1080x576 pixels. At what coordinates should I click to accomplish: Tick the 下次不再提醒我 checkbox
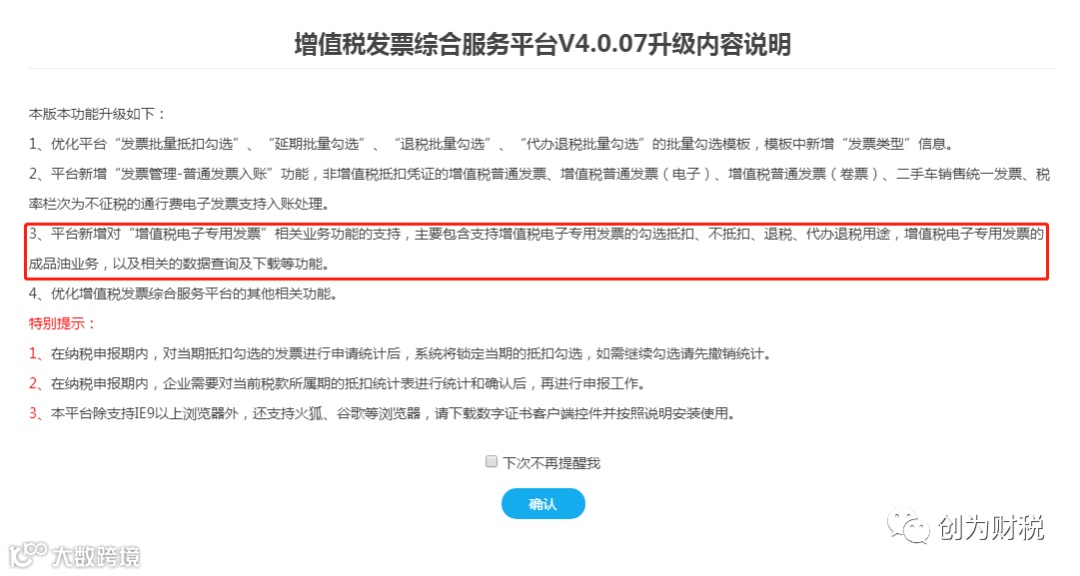point(491,462)
